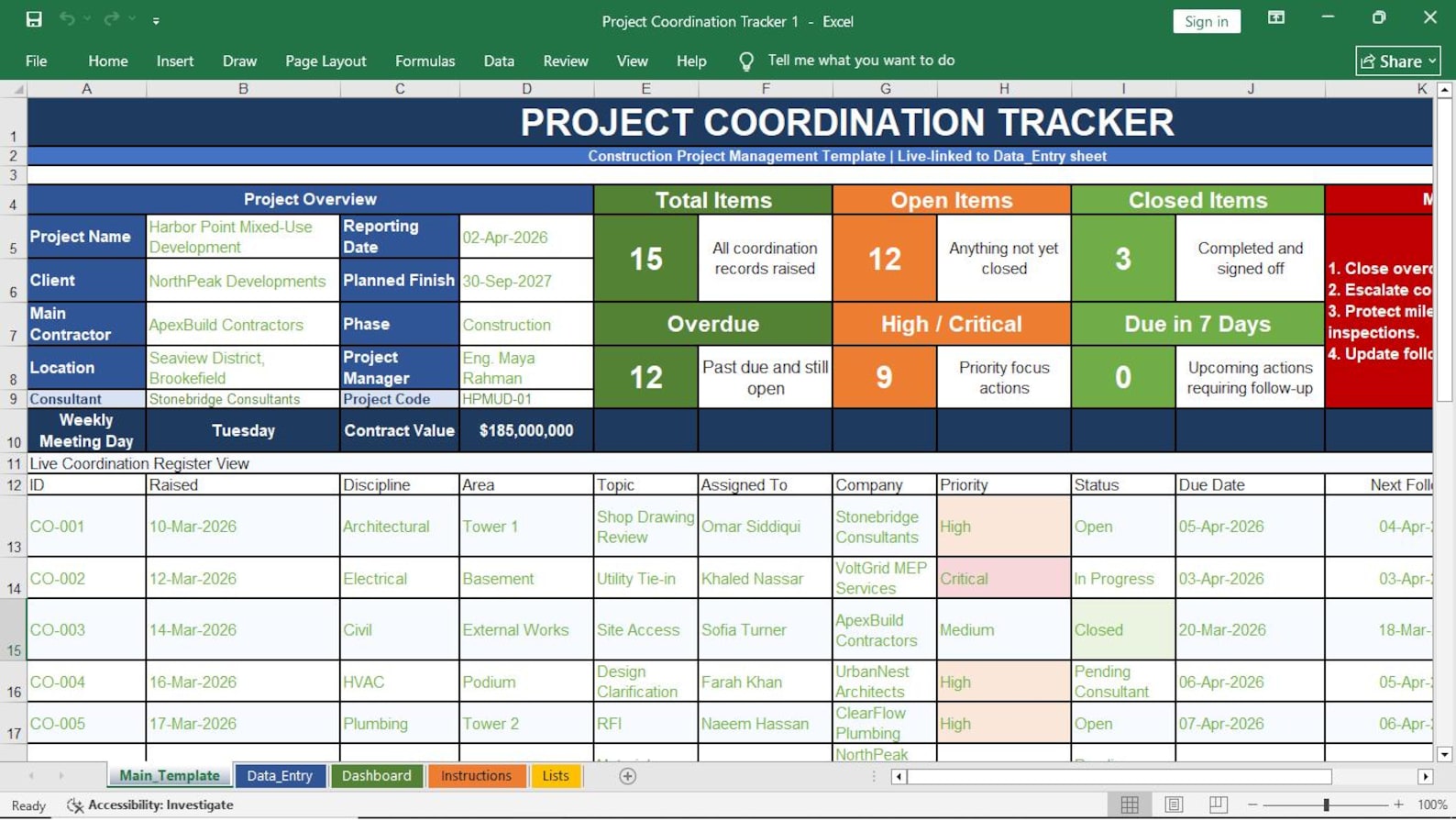This screenshot has height=821, width=1456.
Task: Click Accessibility: Investigate in status bar
Action: coord(151,805)
